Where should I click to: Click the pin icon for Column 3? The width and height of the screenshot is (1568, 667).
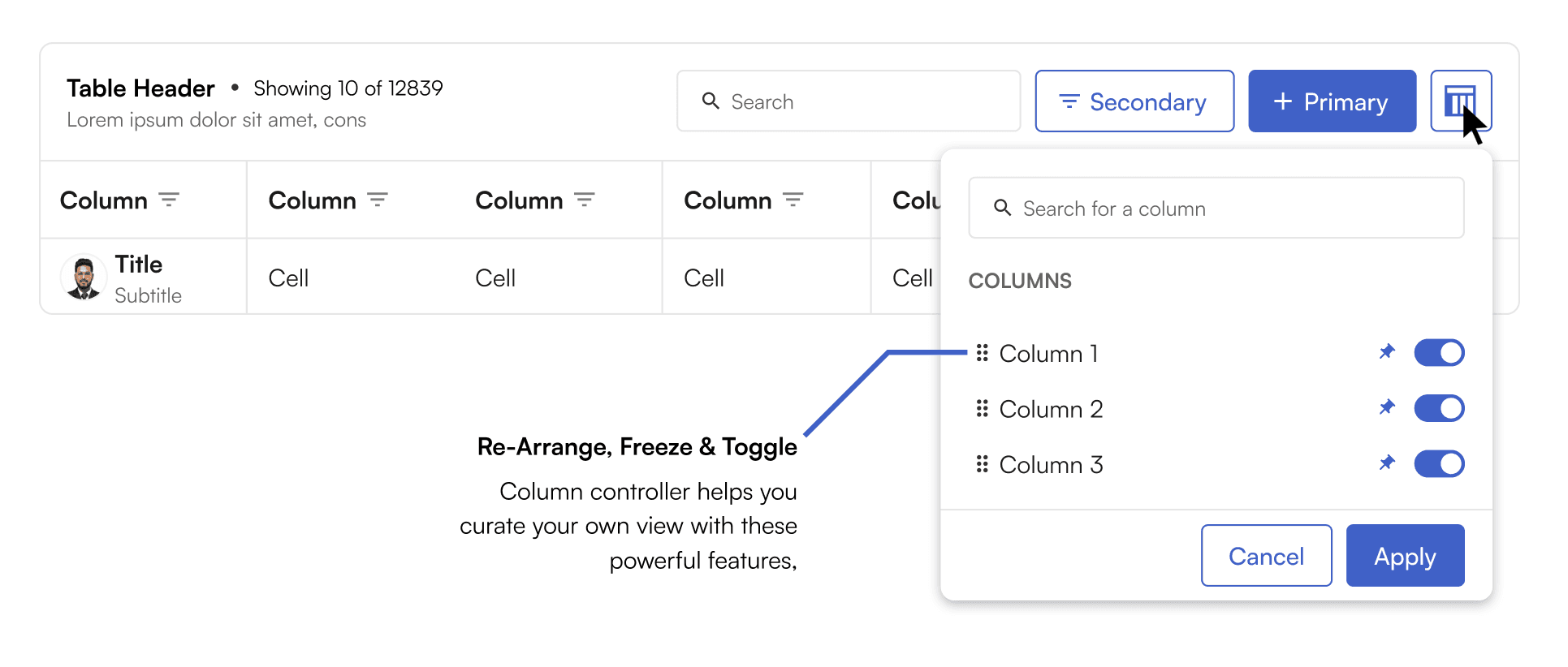click(x=1387, y=463)
